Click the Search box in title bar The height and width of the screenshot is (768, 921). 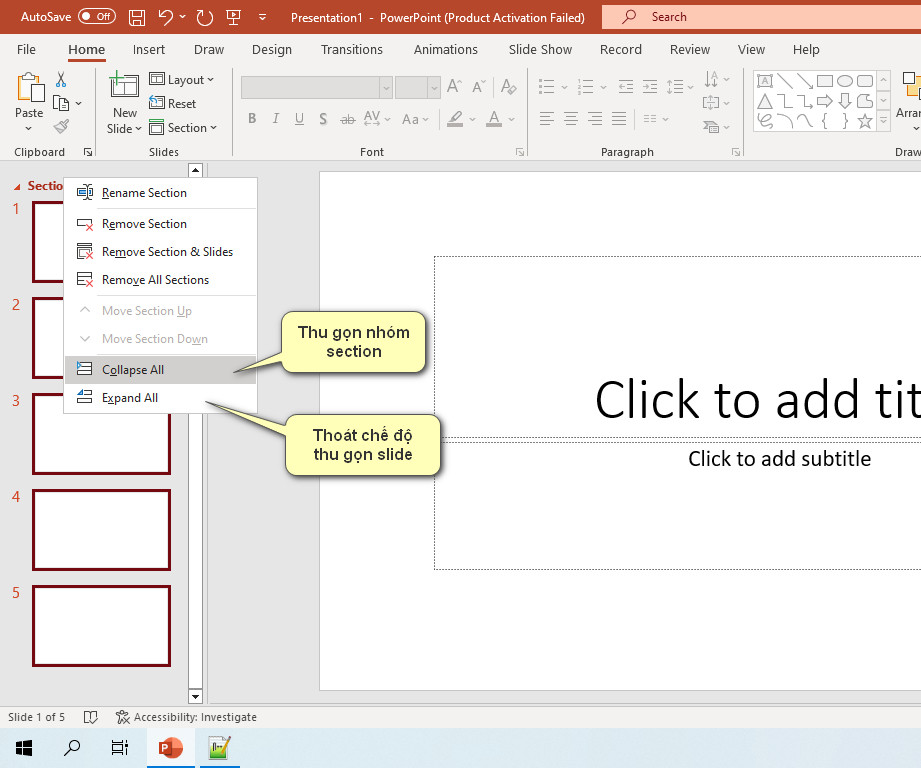tap(761, 17)
